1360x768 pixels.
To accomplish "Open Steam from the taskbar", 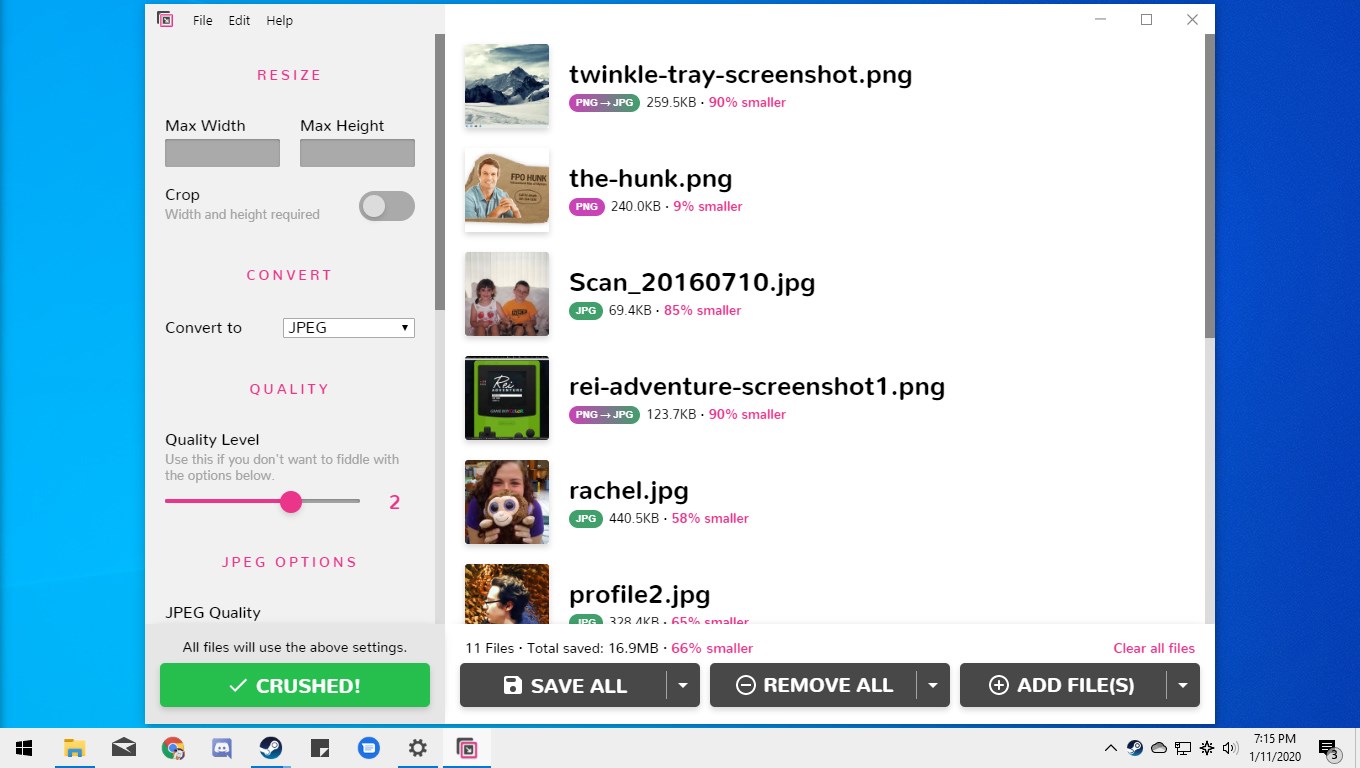I will coord(271,748).
